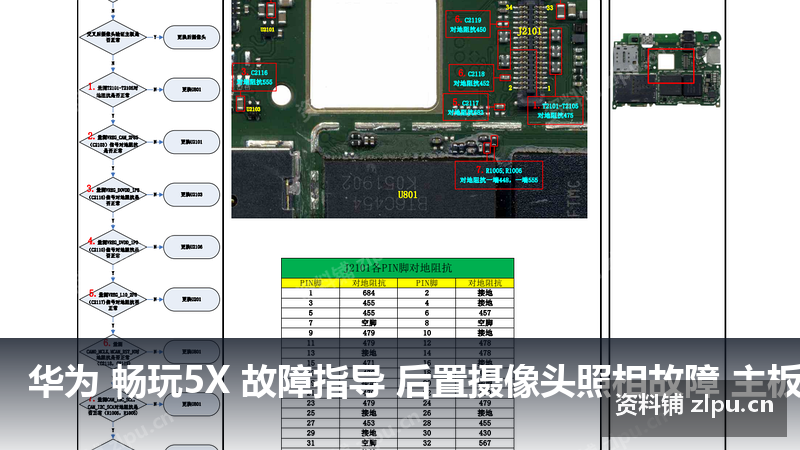Image resolution: width=800 pixels, height=450 pixels.
Task: Click flowchart decision diamond numbered 2
Action: 113,142
